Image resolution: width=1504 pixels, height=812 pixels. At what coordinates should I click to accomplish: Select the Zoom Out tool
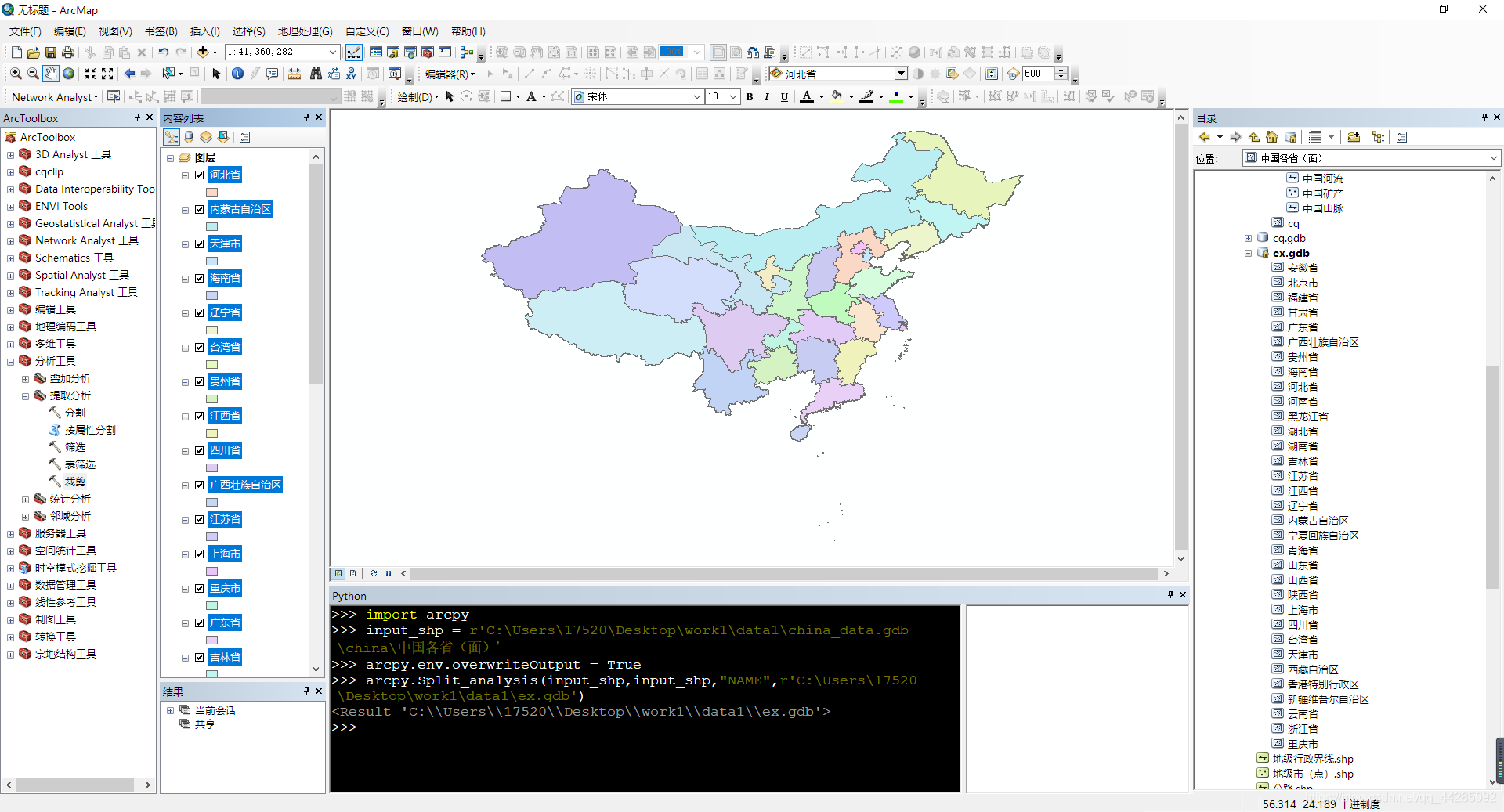(33, 74)
